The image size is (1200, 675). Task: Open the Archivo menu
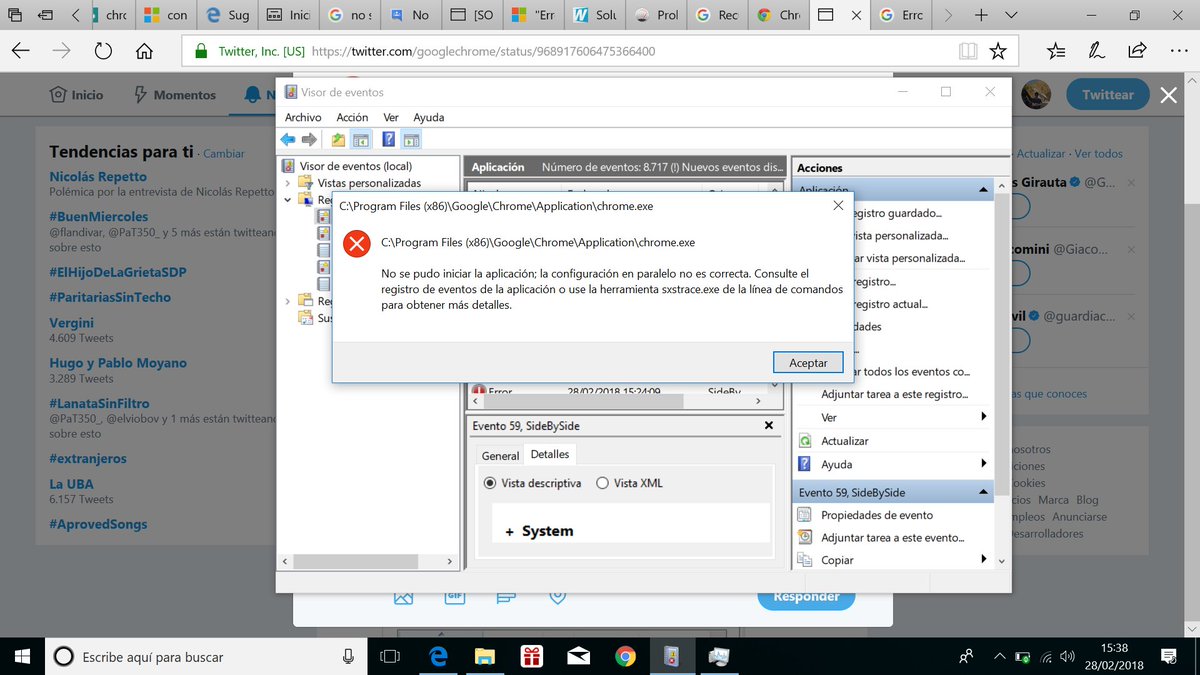(x=303, y=117)
